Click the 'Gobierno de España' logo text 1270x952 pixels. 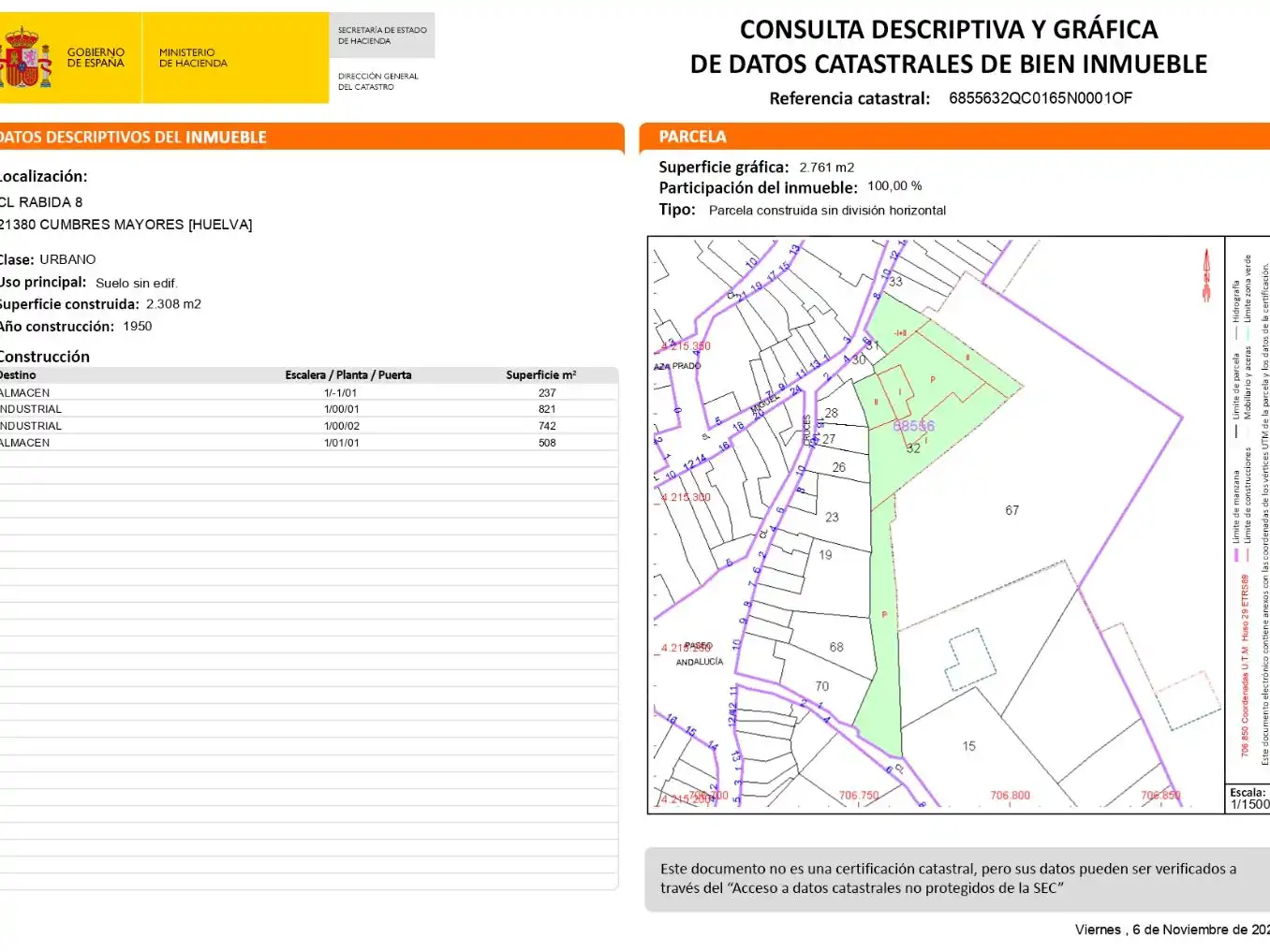pyautogui.click(x=96, y=58)
